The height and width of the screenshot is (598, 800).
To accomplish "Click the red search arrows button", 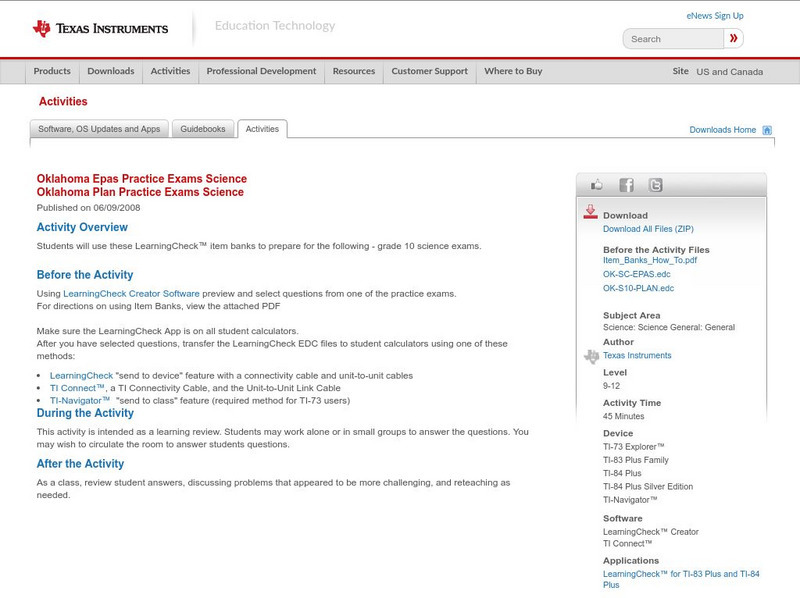I will 734,38.
